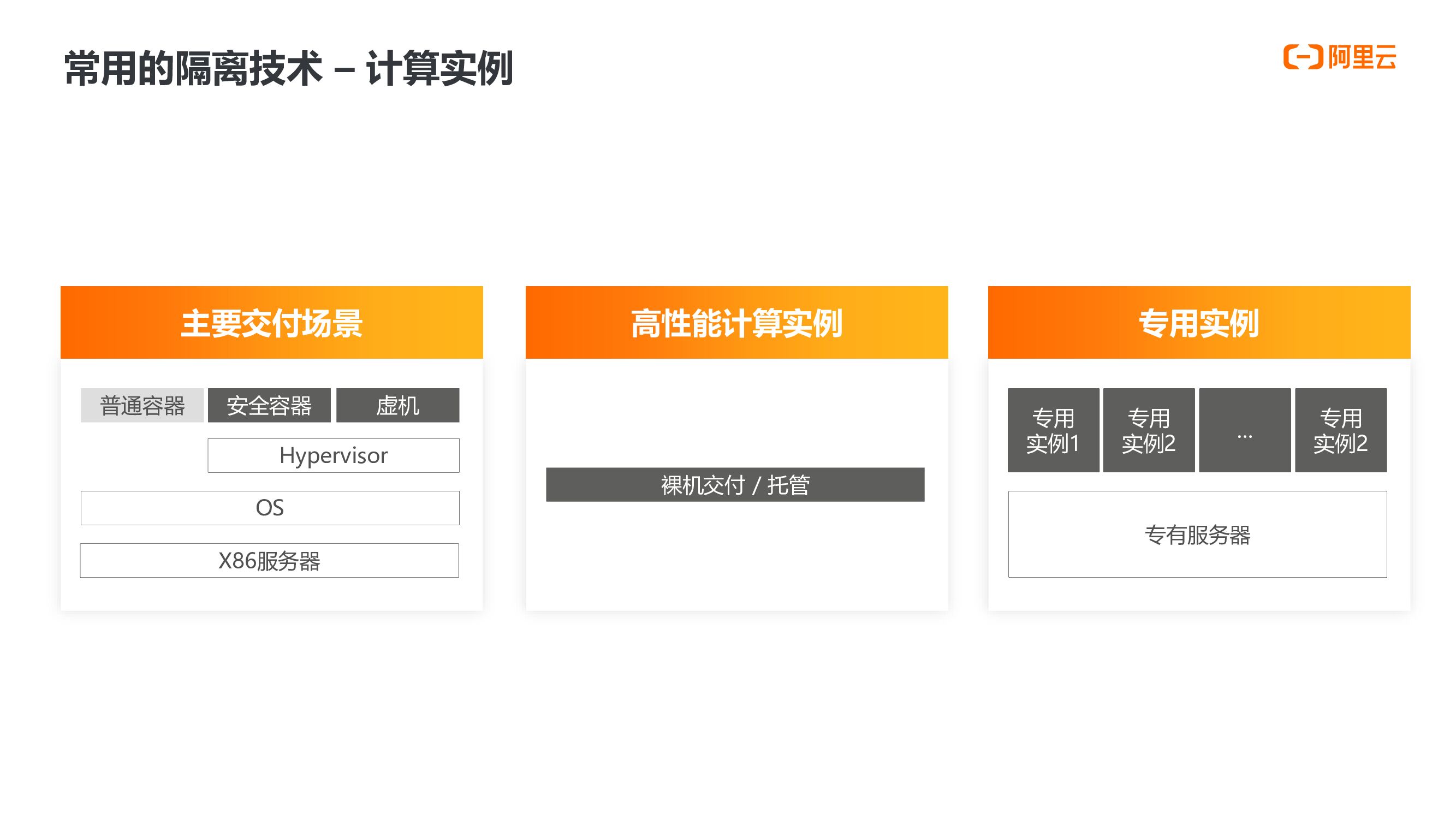Click the 裸机交付 / 托管 bar
The image size is (1456, 819).
point(735,484)
